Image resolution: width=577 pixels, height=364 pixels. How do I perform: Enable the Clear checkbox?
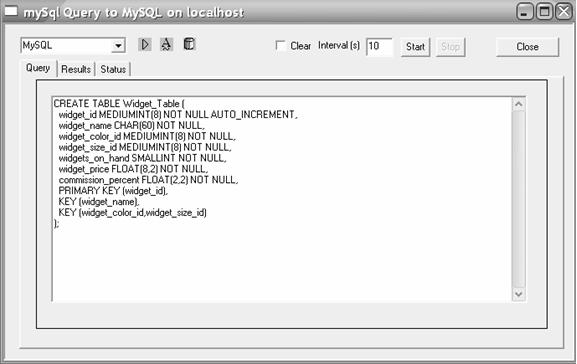[280, 46]
